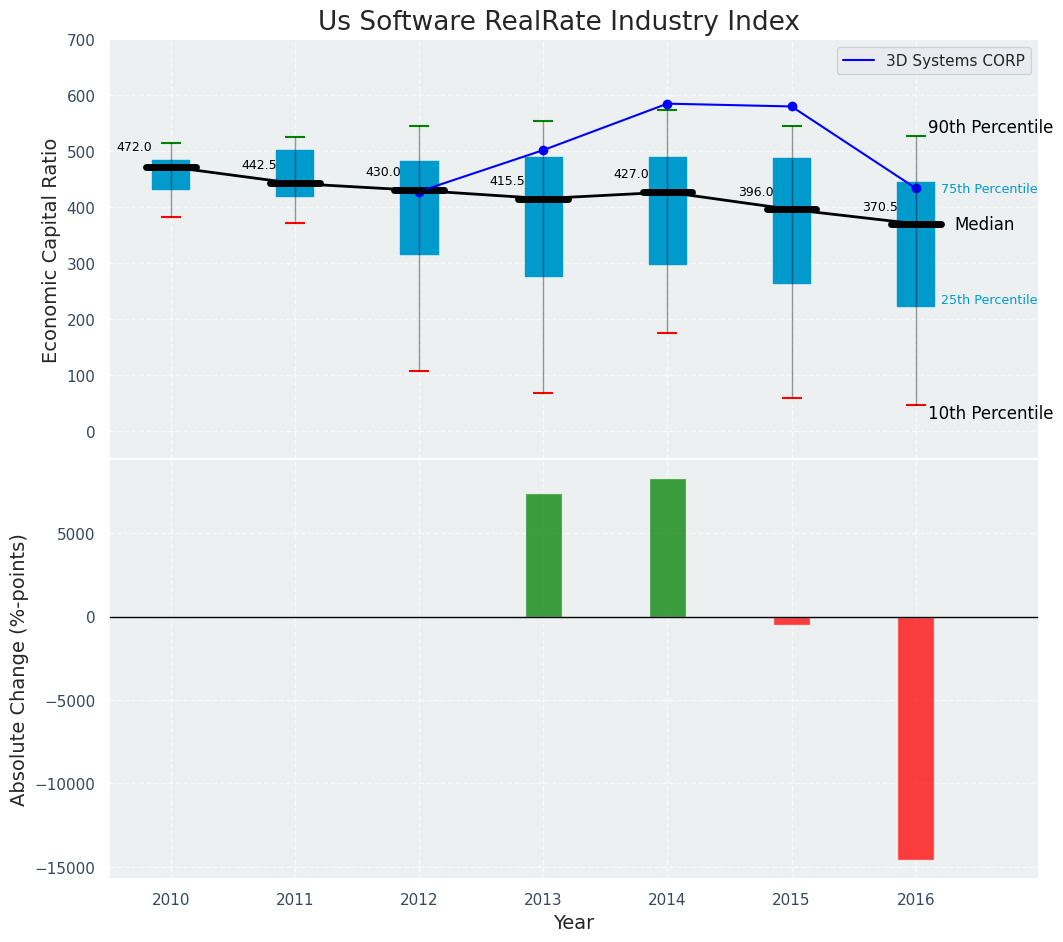Viewport: 1063px width, 942px height.
Task: Click the 472.0 median value label
Action: coord(134,147)
